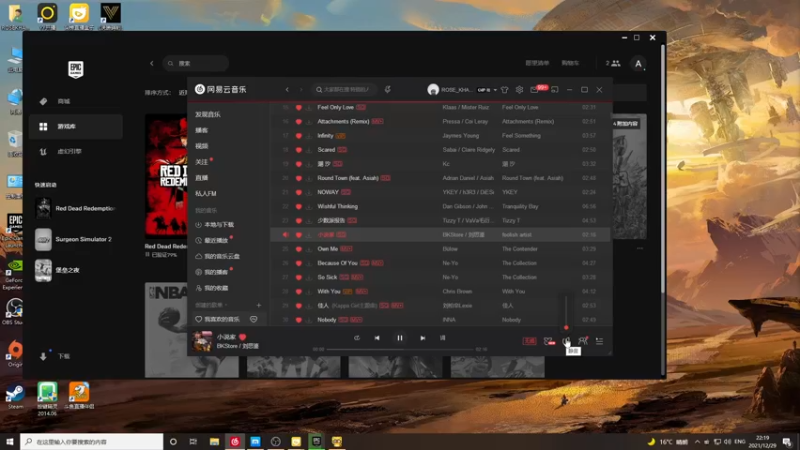Adjust the vertical volume slider
The width and height of the screenshot is (800, 450).
[x=566, y=312]
